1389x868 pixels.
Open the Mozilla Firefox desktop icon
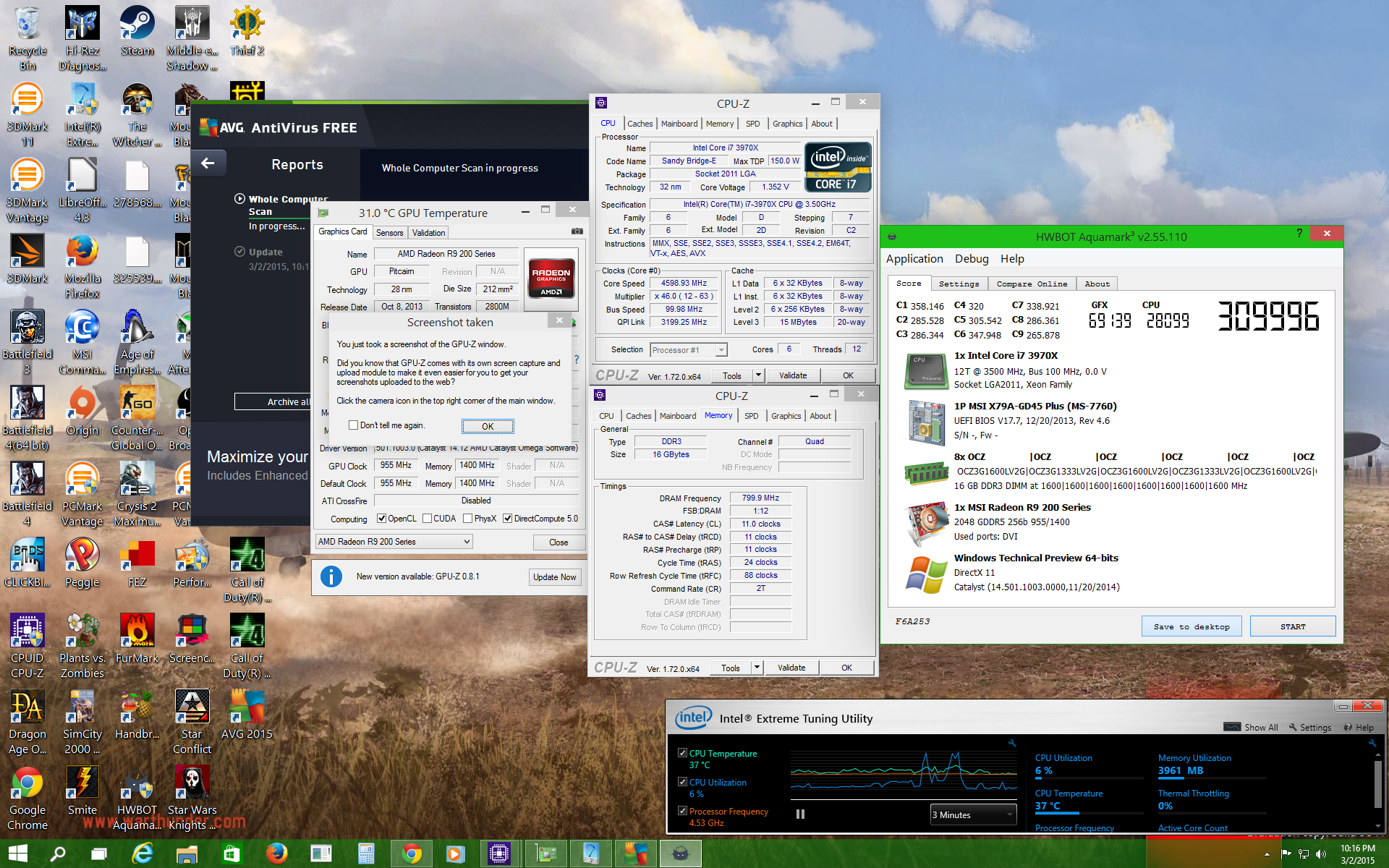tap(82, 267)
